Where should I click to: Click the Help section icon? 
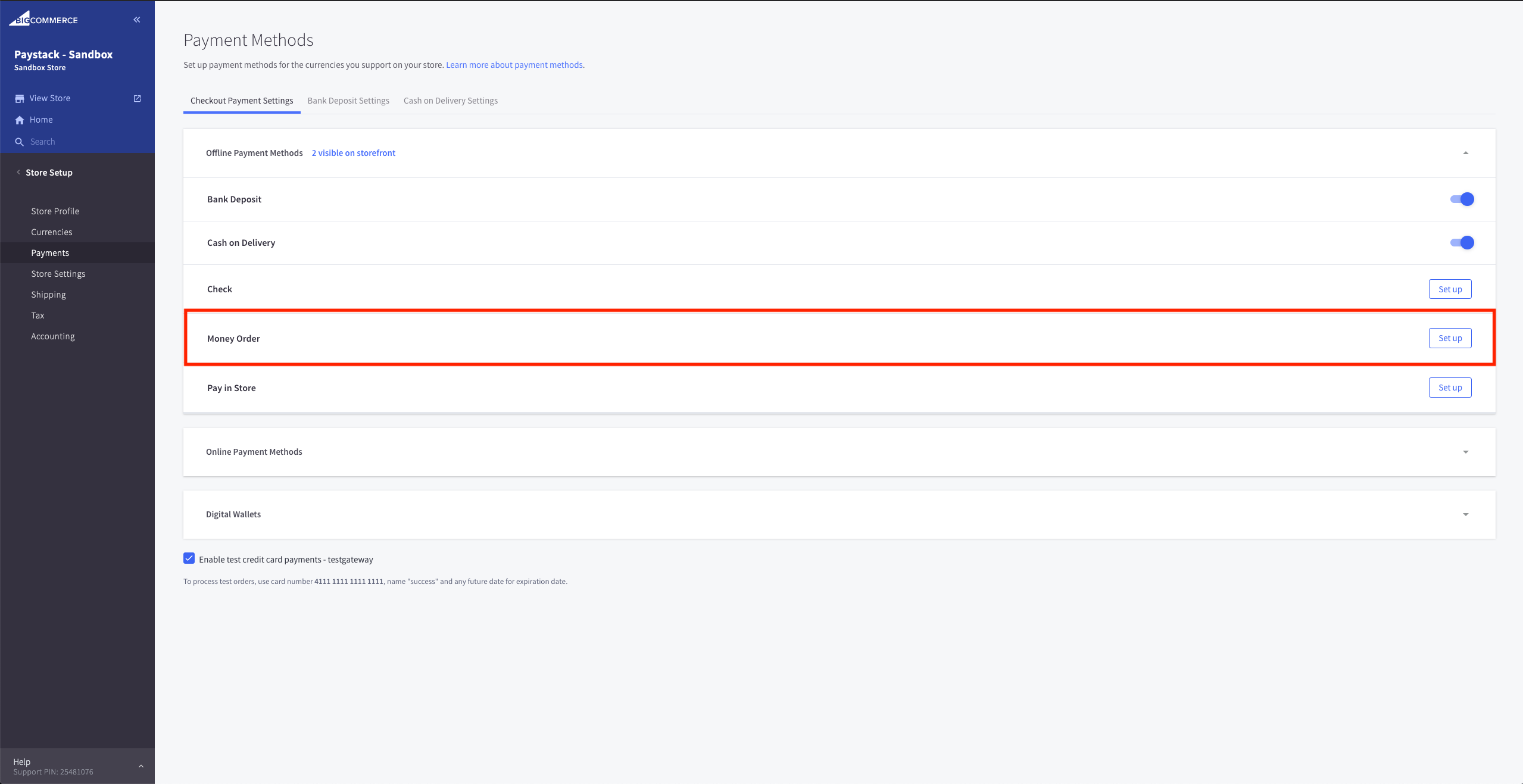coord(140,766)
